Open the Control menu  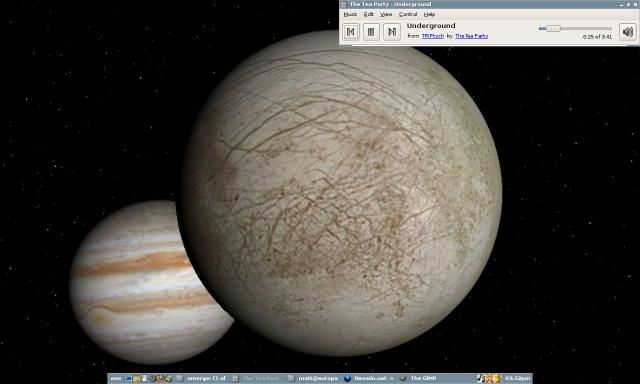[x=408, y=14]
